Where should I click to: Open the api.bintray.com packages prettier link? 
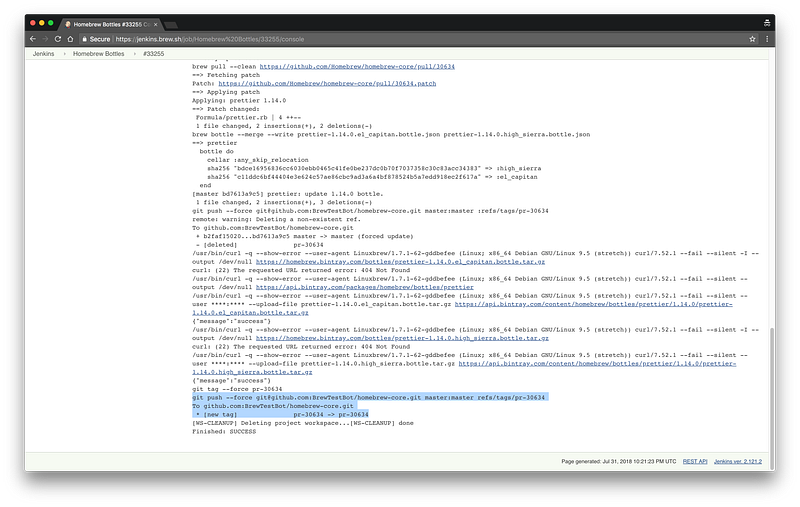(x=364, y=287)
